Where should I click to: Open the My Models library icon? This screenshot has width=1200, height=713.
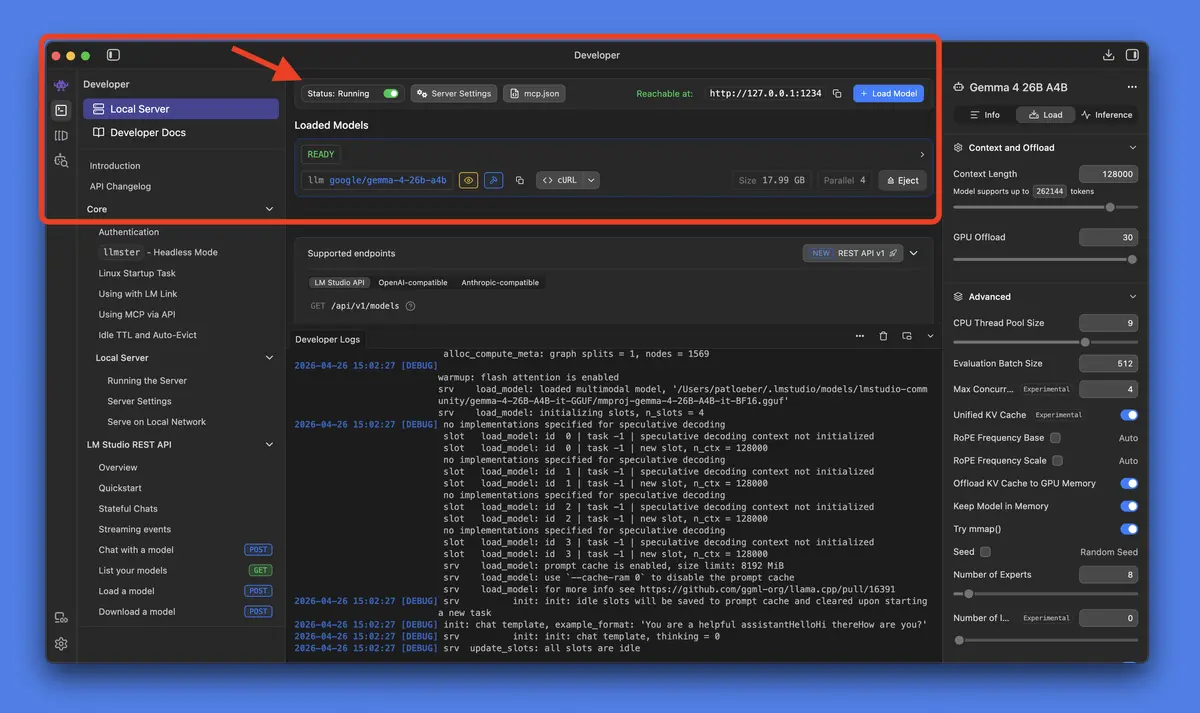click(62, 135)
